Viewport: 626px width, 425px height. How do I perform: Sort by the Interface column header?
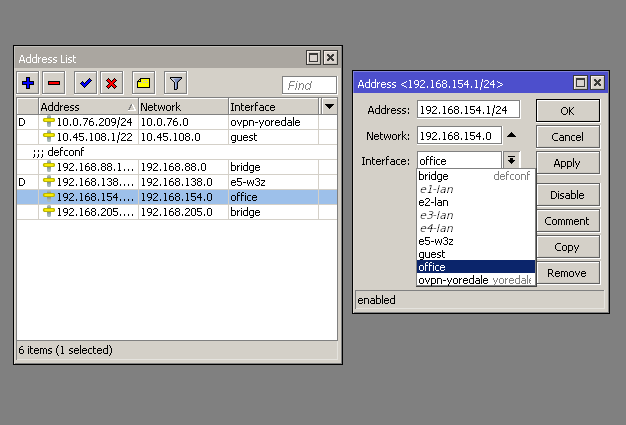(273, 107)
